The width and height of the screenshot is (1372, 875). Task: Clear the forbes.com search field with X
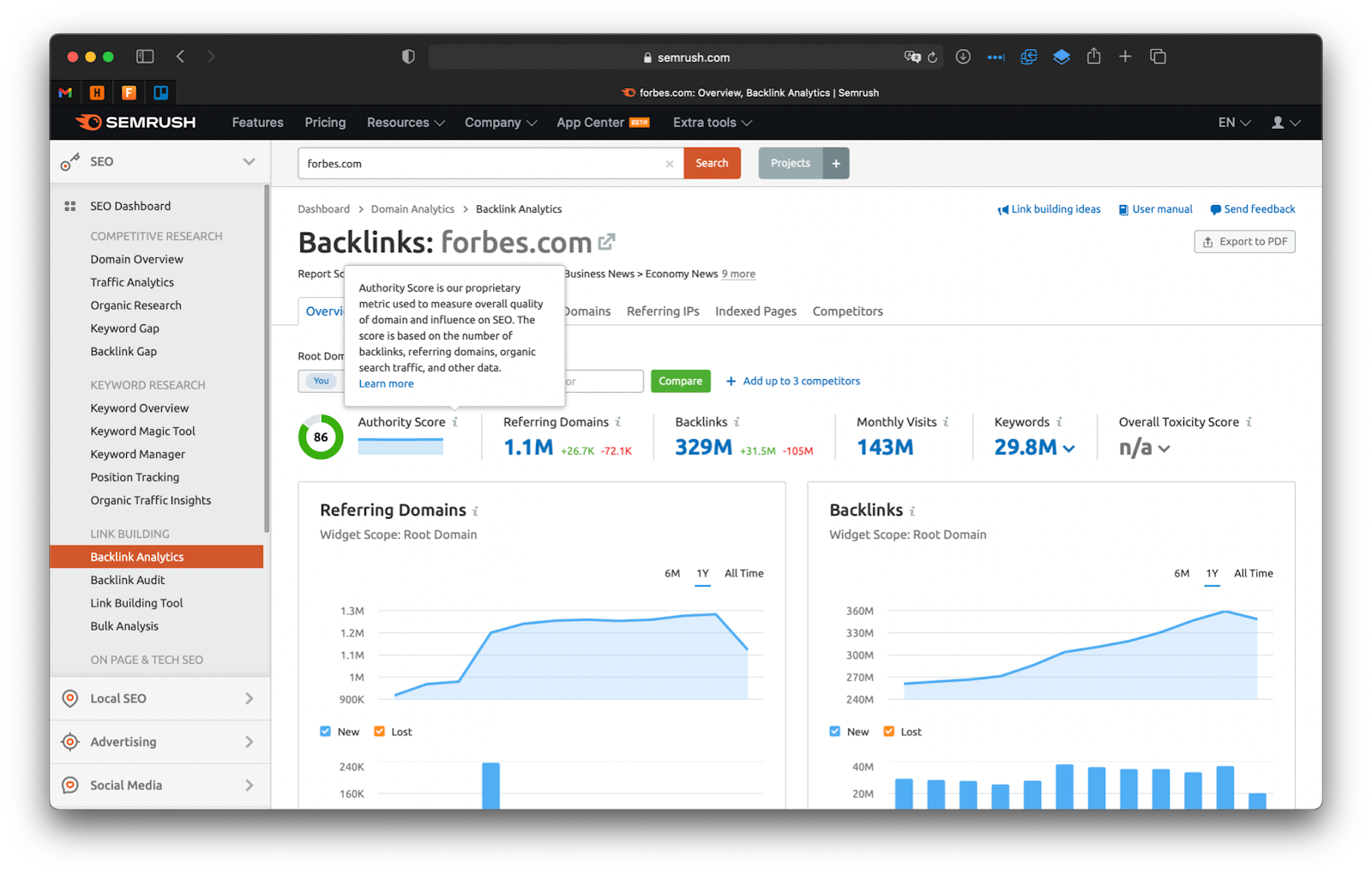(670, 164)
